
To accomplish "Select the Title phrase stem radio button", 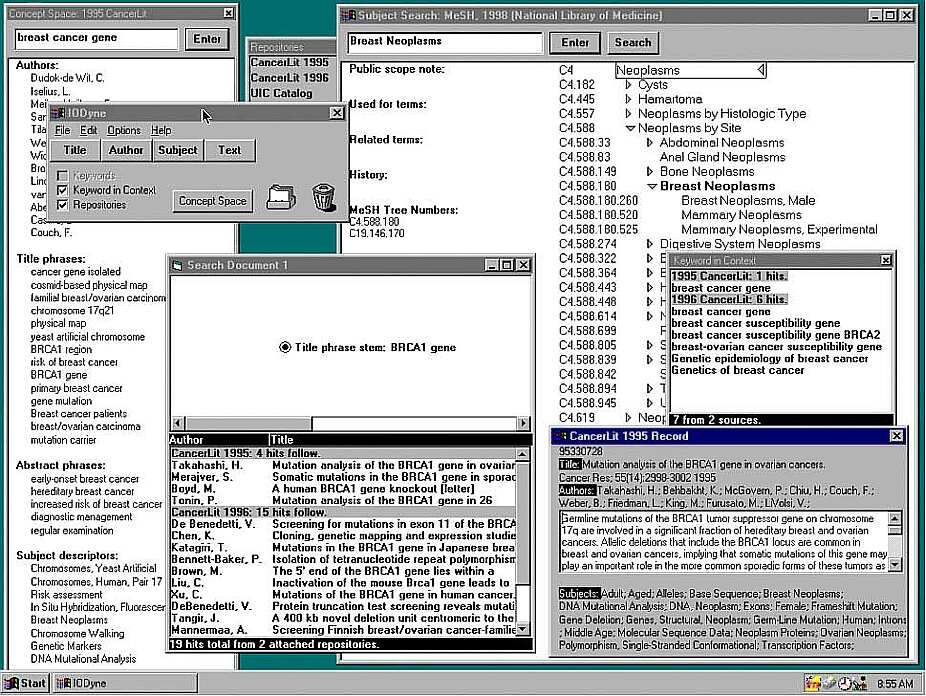I will [x=286, y=347].
